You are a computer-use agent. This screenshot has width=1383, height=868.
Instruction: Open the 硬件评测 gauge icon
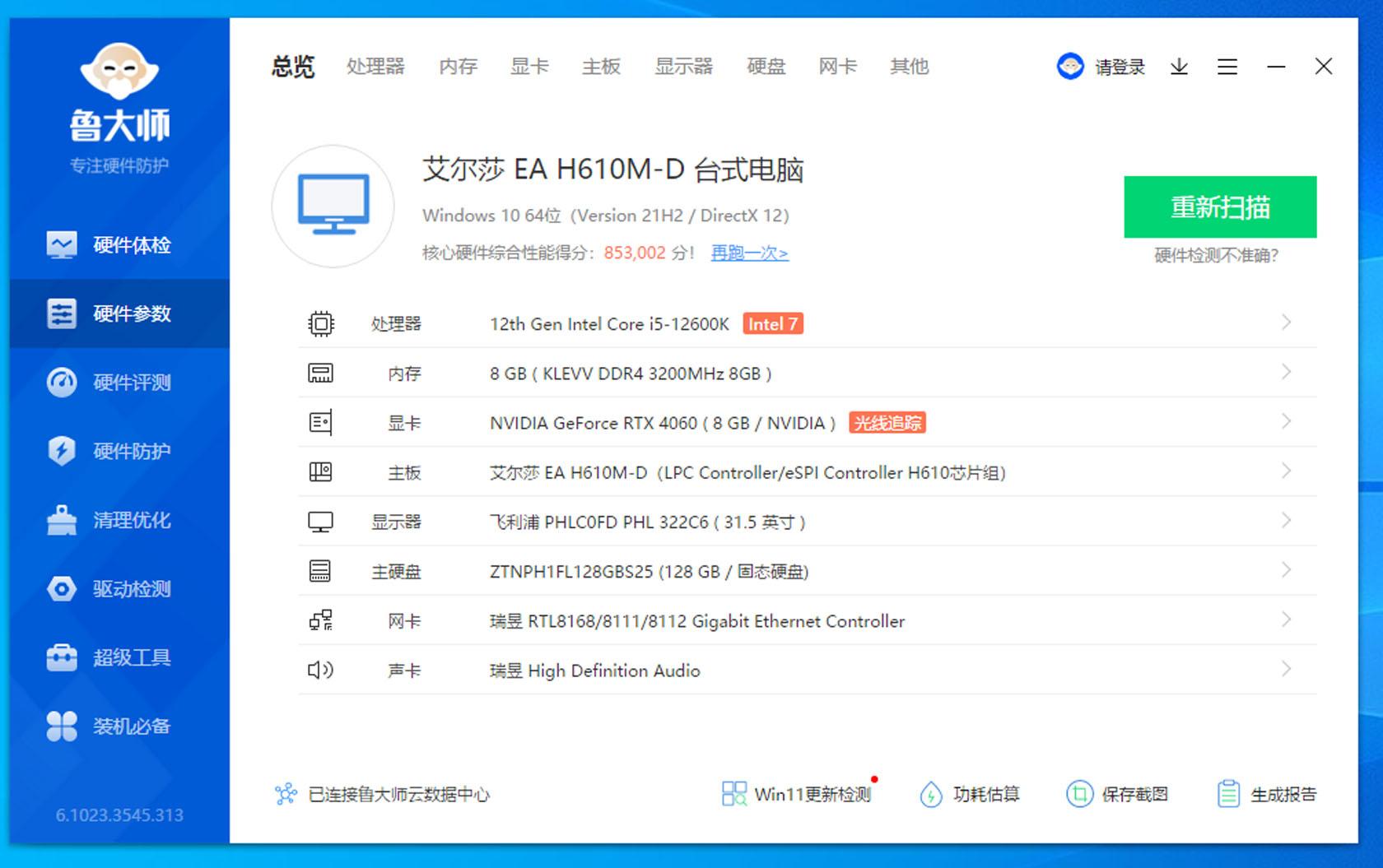pos(62,383)
